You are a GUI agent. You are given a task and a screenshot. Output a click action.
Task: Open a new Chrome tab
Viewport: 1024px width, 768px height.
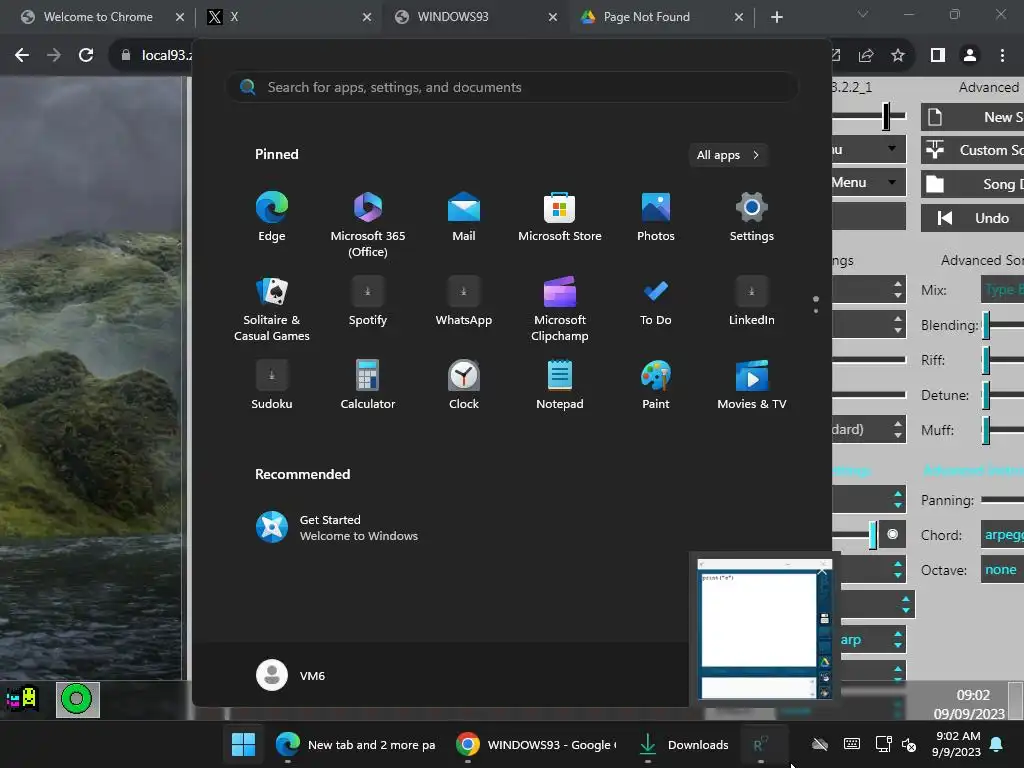pos(776,17)
